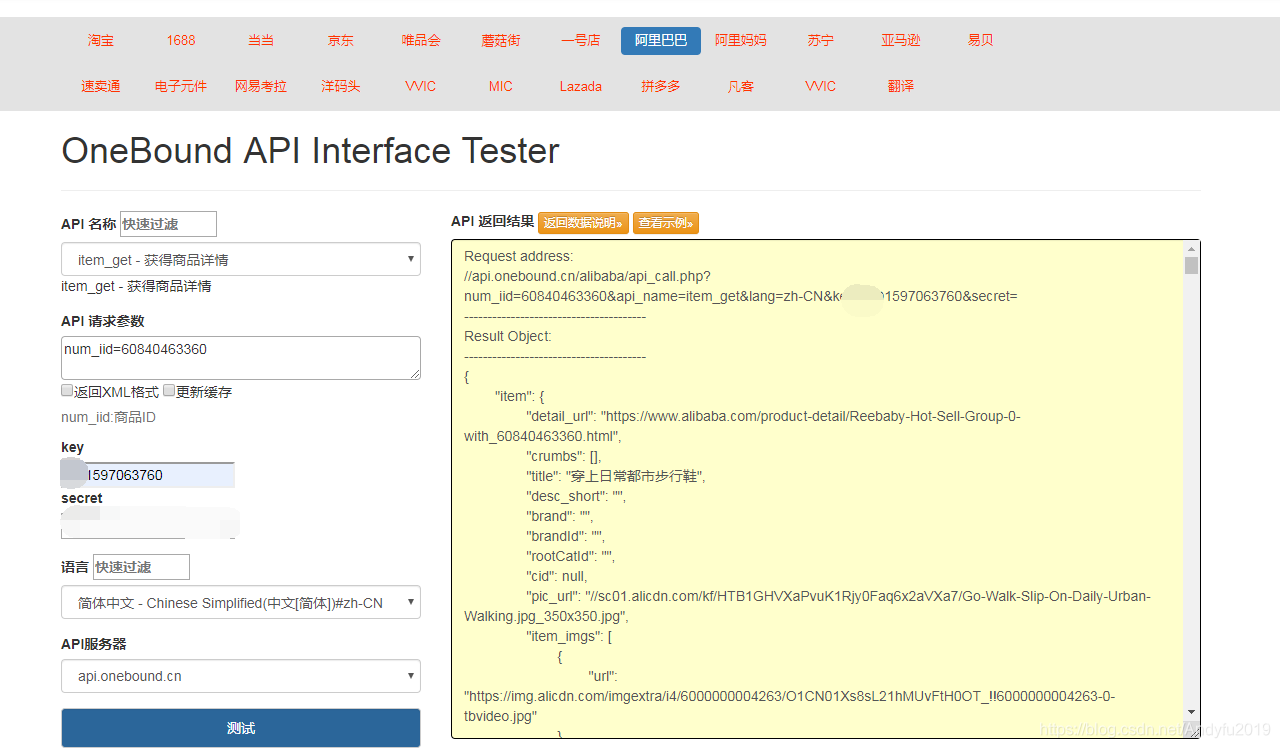Click the result panel scrollbar thumb

click(x=1191, y=265)
